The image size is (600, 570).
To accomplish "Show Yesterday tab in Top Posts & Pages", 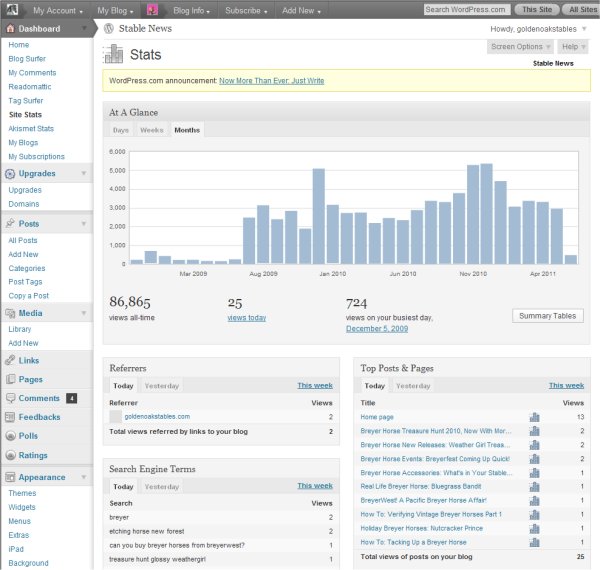I will coord(413,386).
